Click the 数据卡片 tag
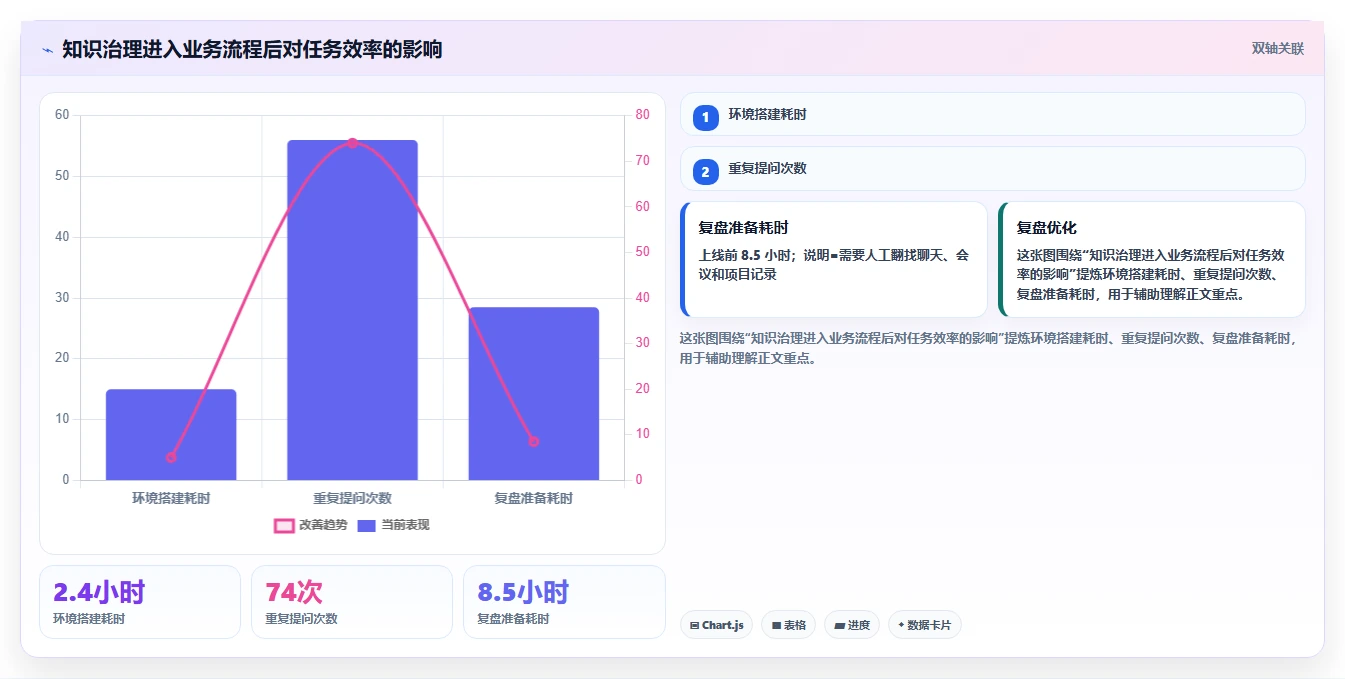 (x=925, y=625)
